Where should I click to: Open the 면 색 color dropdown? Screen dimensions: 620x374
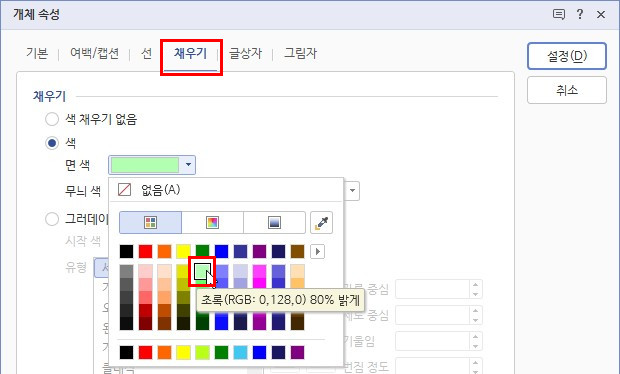(152, 165)
